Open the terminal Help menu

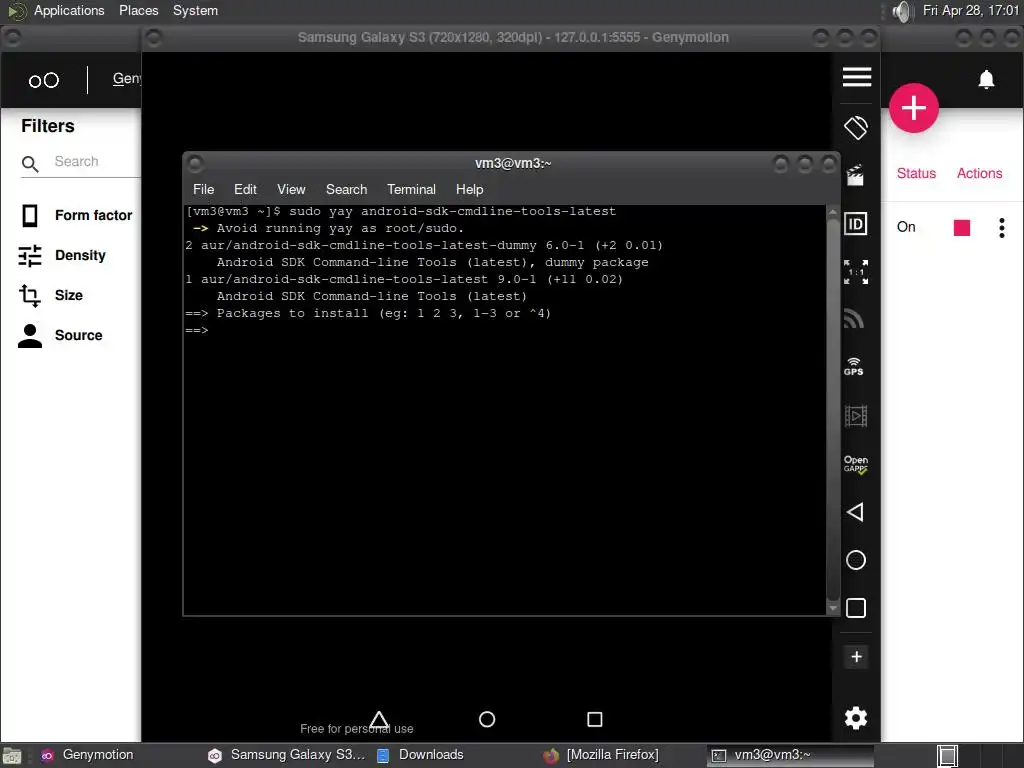click(x=469, y=189)
